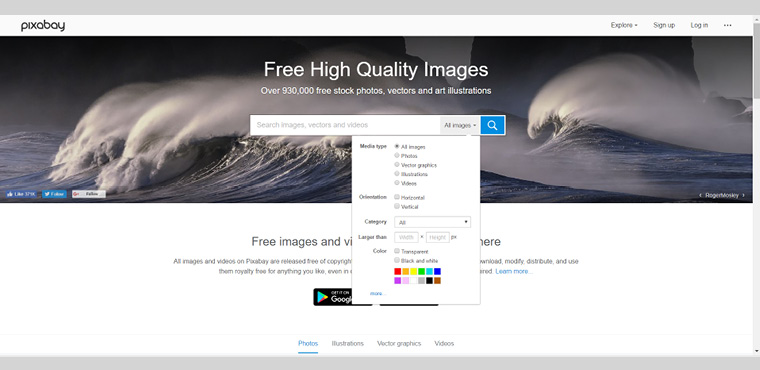Enable the Transparent color checkbox
760x370 pixels.
click(x=397, y=251)
